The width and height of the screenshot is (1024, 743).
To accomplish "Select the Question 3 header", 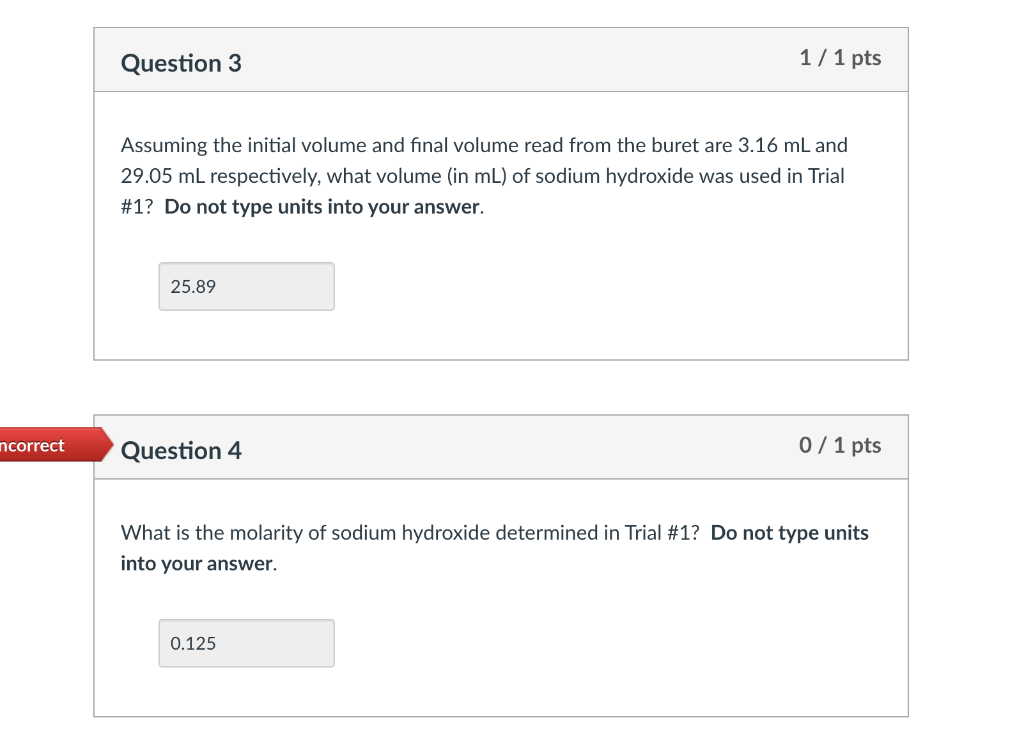I will [180, 63].
